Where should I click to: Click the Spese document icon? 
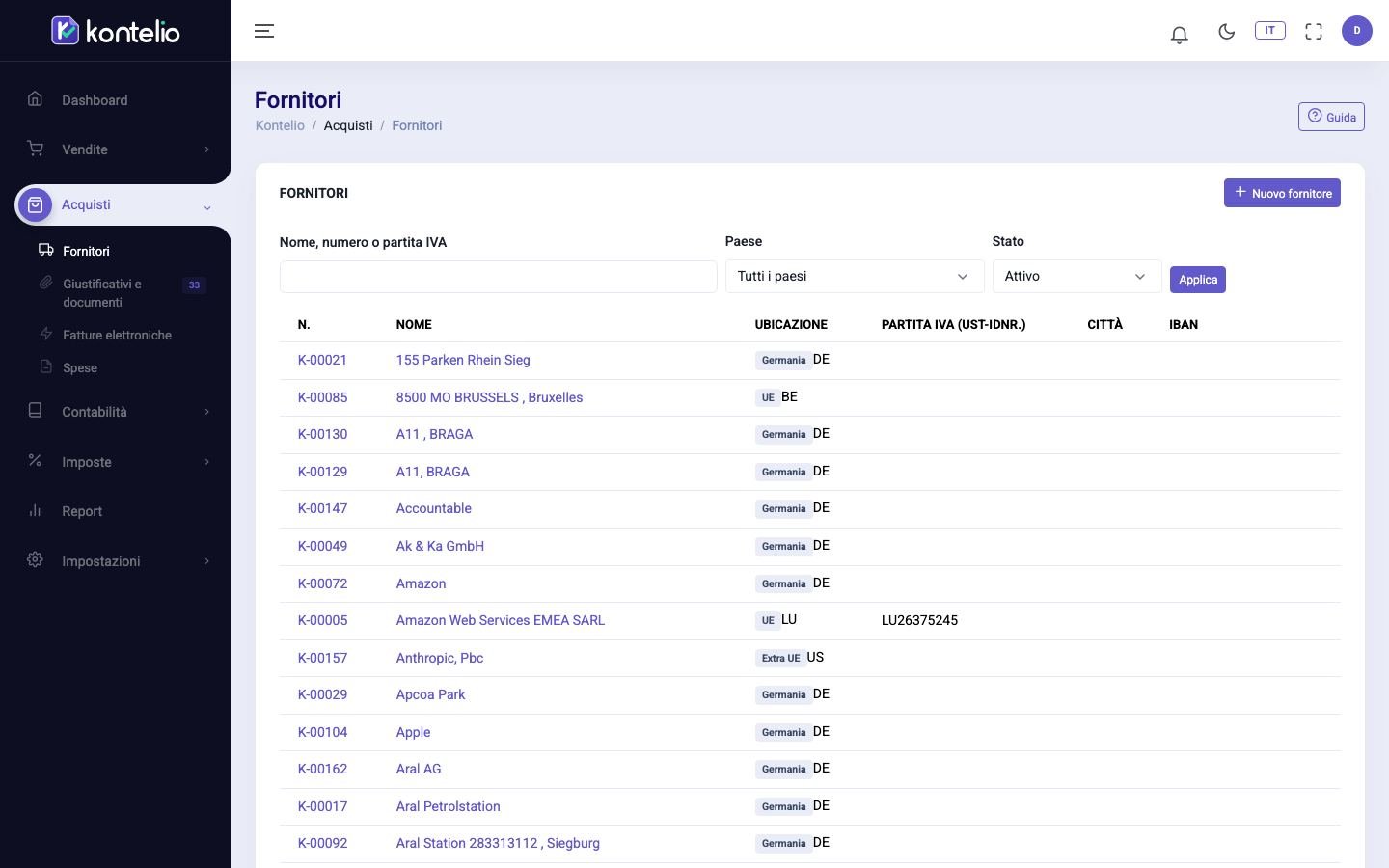coord(45,366)
